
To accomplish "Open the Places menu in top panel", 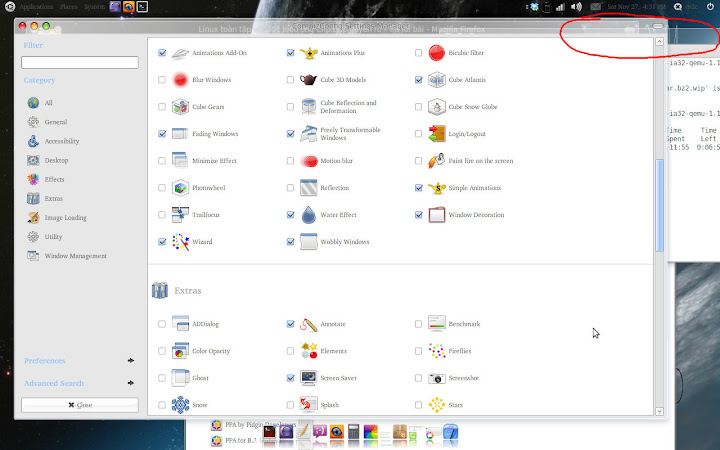I will 68,7.
